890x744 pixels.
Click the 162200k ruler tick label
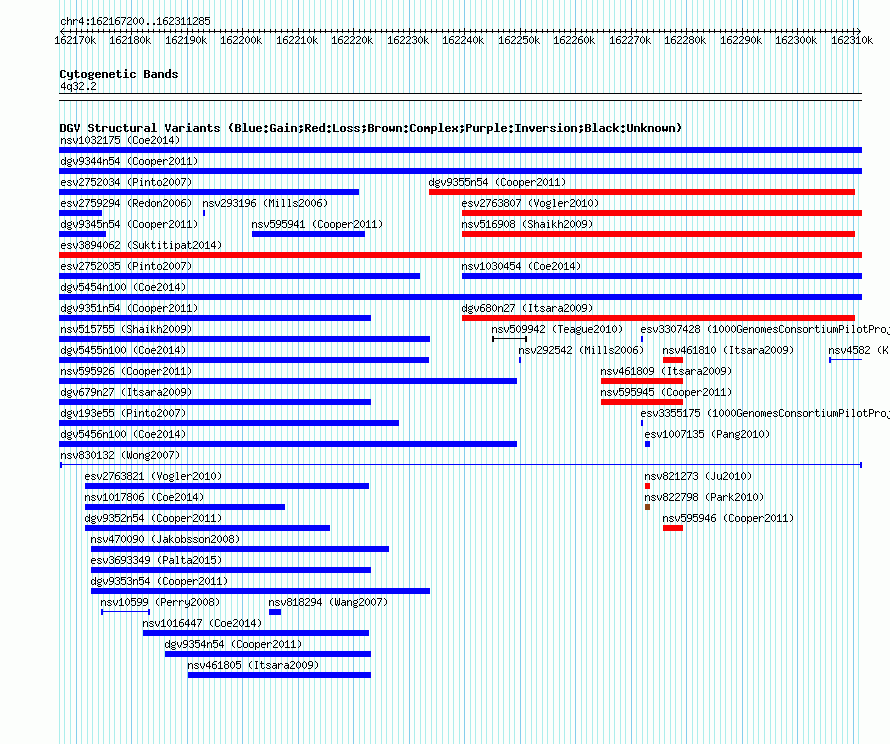pos(241,40)
